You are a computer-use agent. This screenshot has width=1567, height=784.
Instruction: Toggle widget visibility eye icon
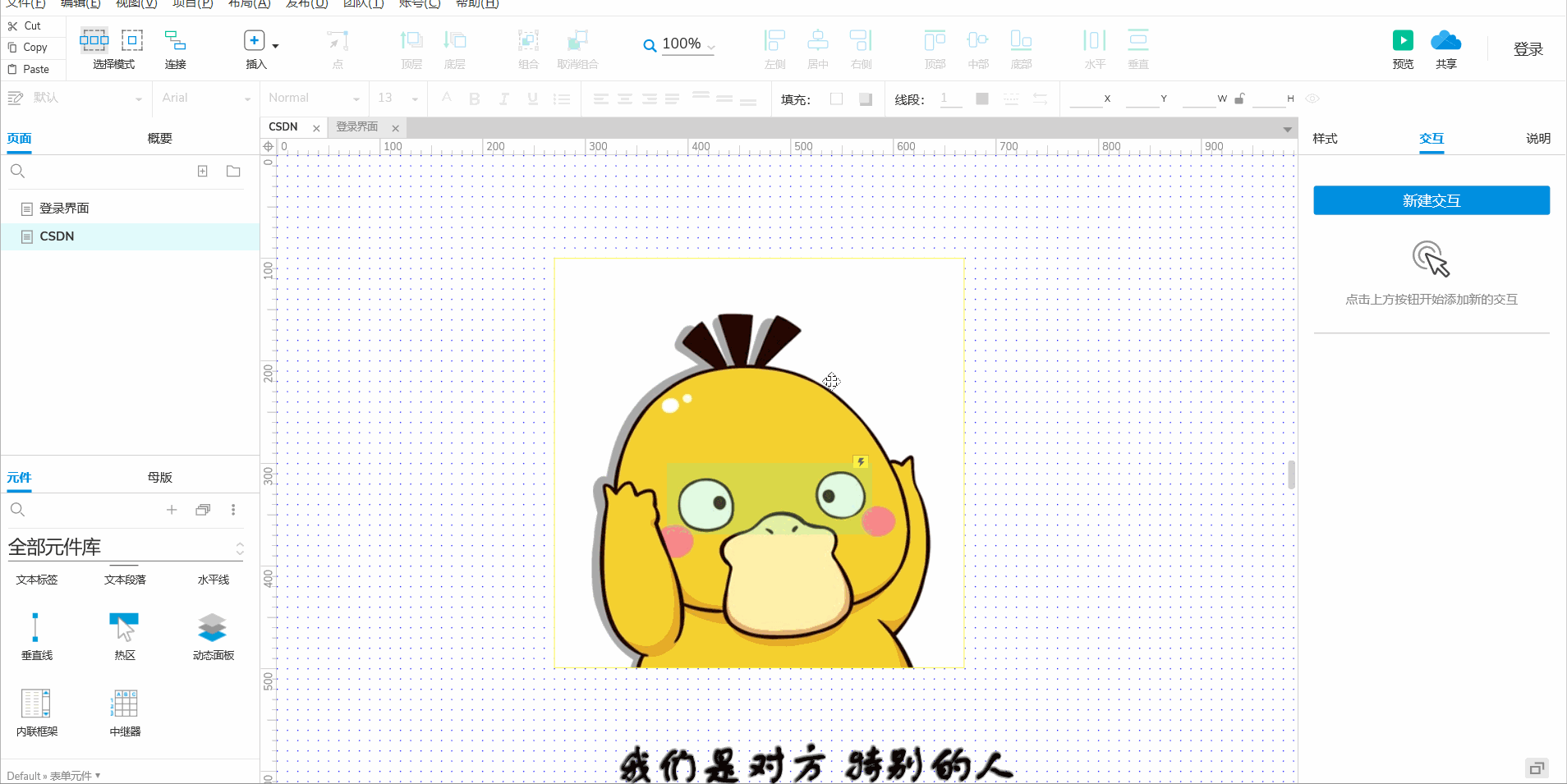(x=1312, y=99)
